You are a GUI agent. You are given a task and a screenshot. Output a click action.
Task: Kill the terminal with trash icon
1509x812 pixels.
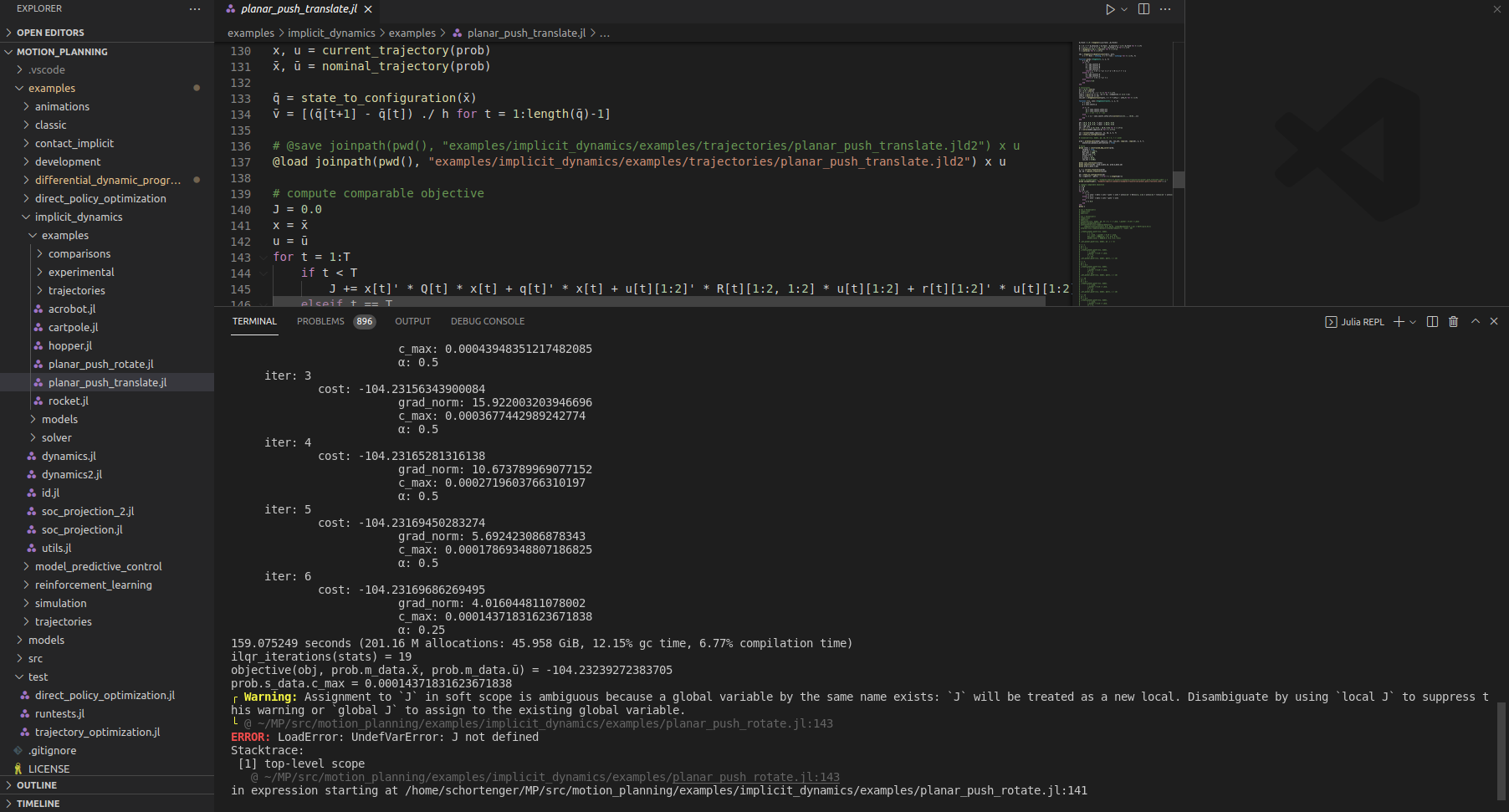[x=1453, y=322]
